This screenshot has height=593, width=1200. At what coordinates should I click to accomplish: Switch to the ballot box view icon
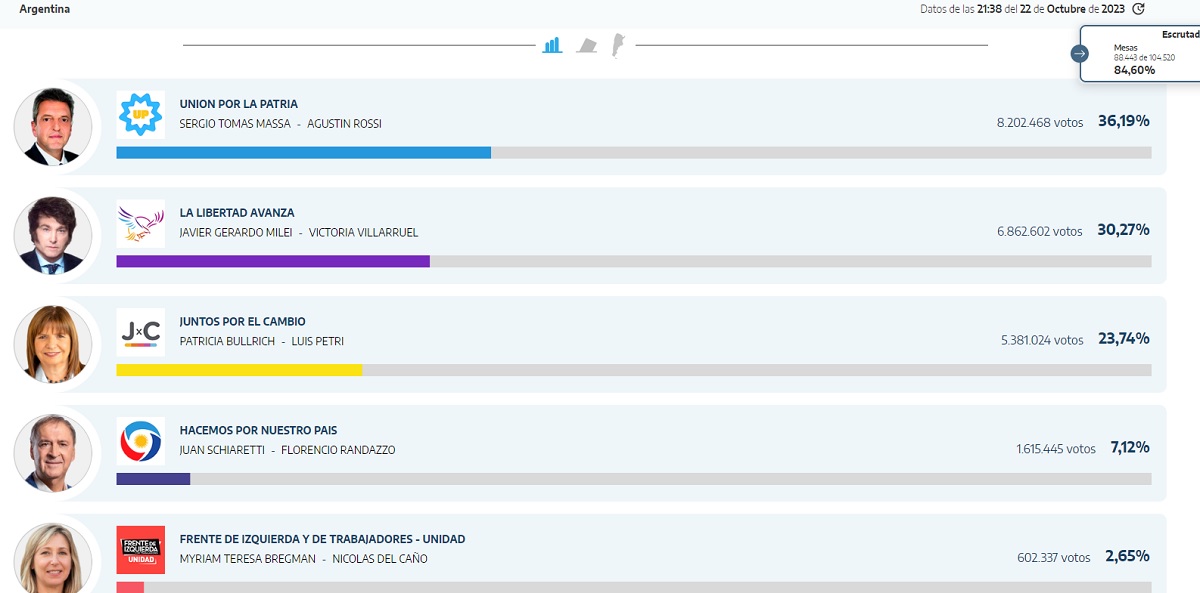click(x=586, y=46)
